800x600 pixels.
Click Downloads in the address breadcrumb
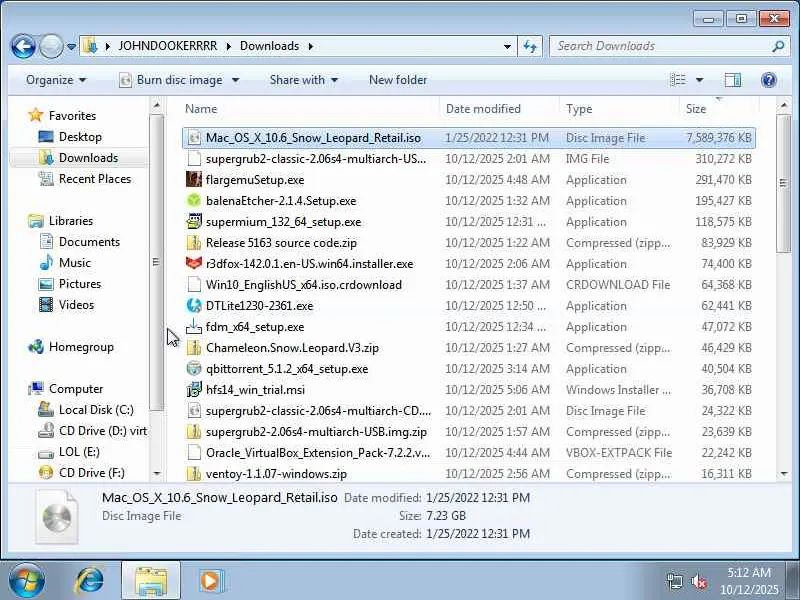tap(269, 46)
